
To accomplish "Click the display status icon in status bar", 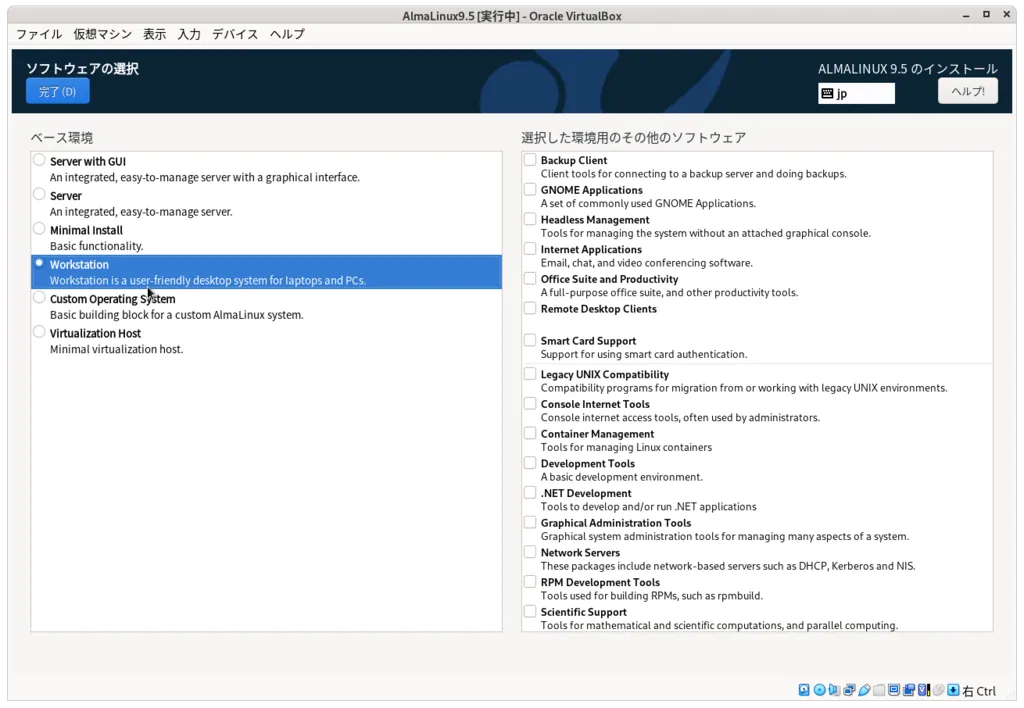I will tap(894, 690).
